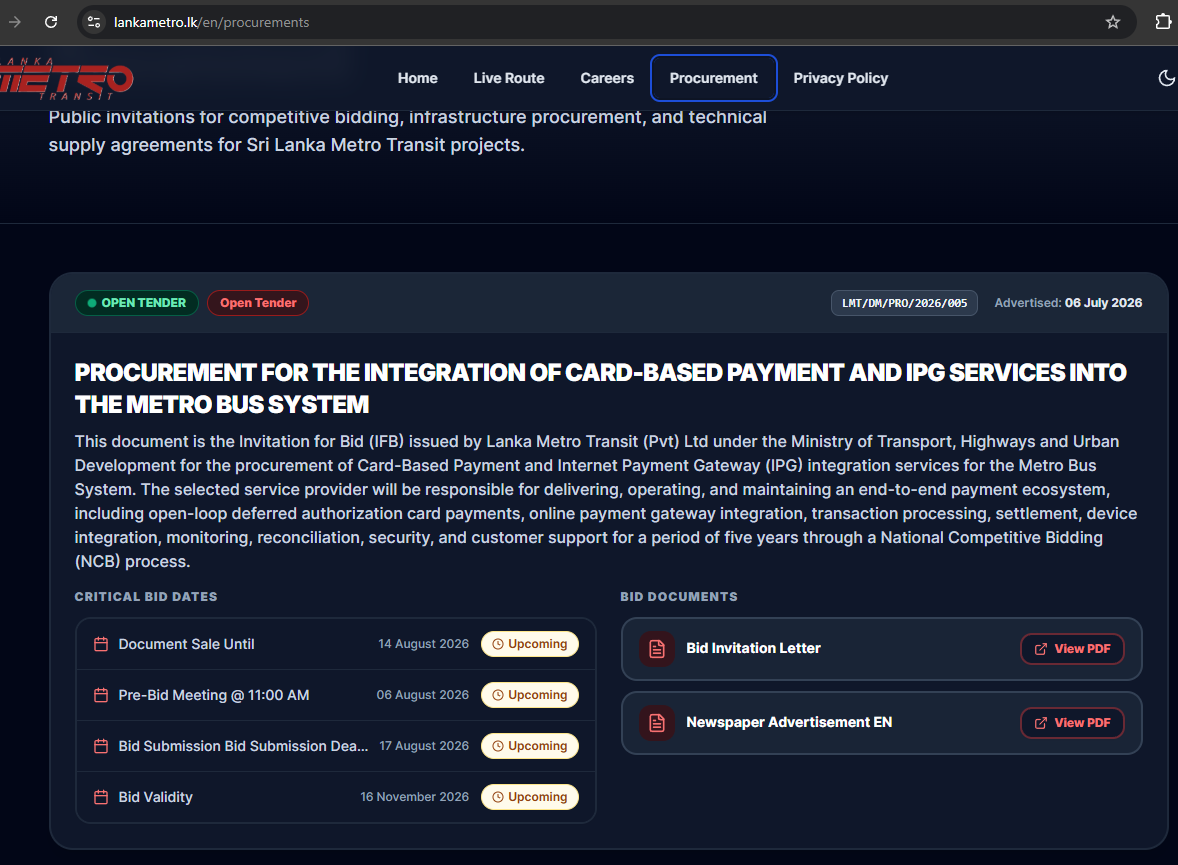The image size is (1178, 865).
Task: Select the Procurement nav tab
Action: [714, 78]
